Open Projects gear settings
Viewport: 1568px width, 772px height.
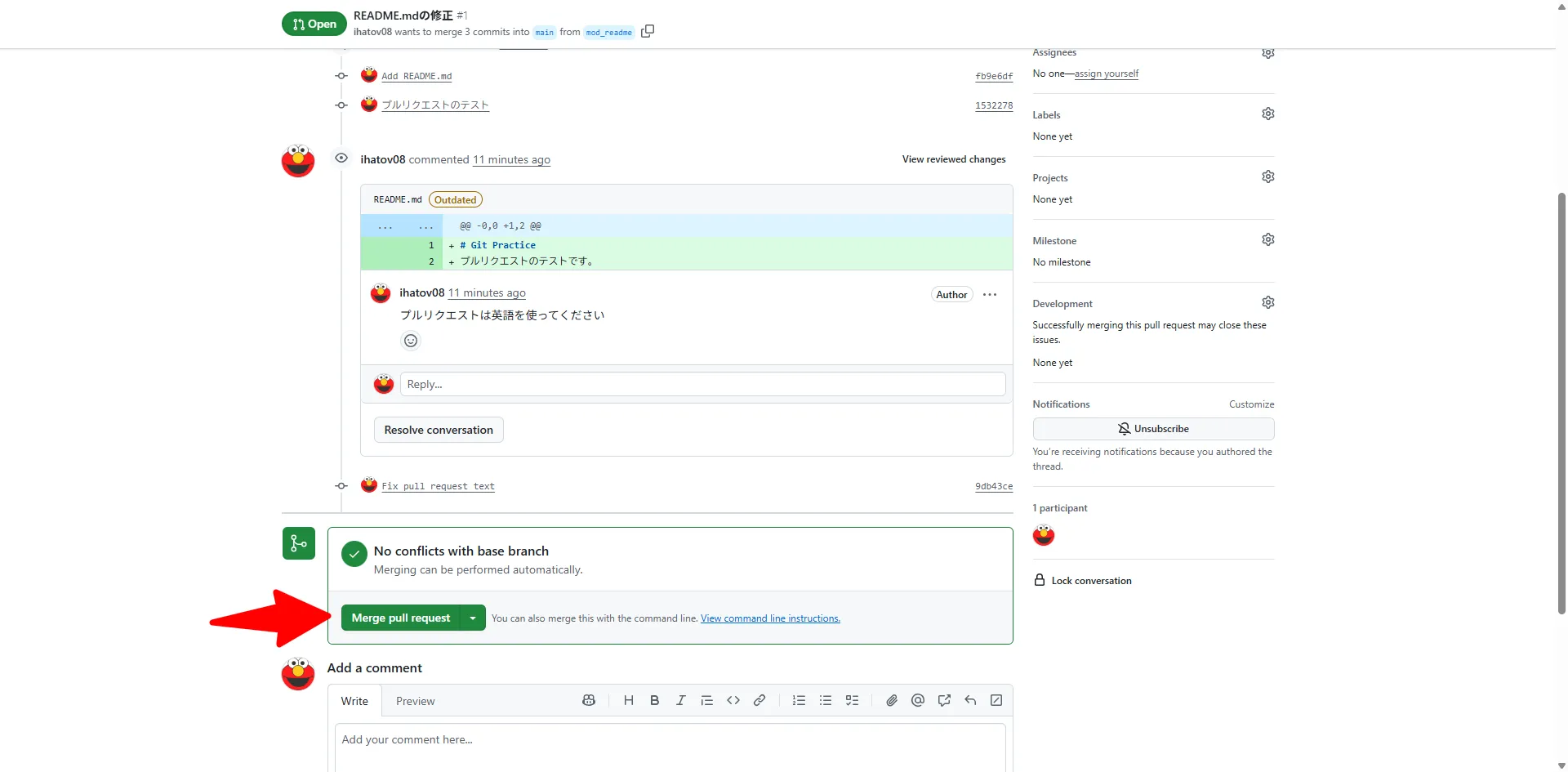click(1267, 176)
